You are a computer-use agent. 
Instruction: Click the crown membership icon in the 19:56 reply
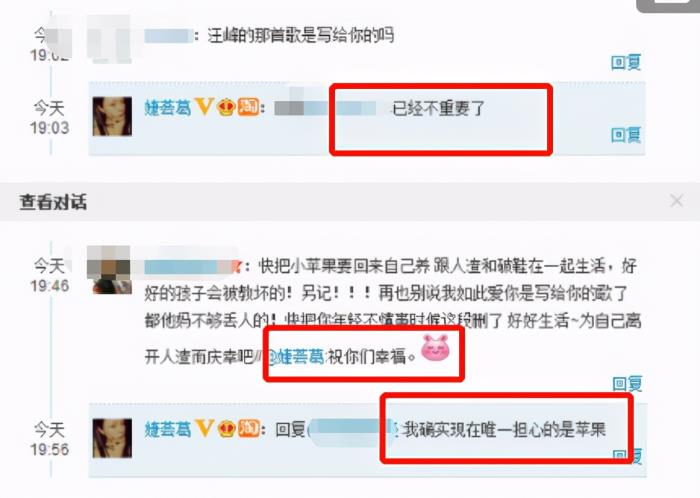coord(226,429)
